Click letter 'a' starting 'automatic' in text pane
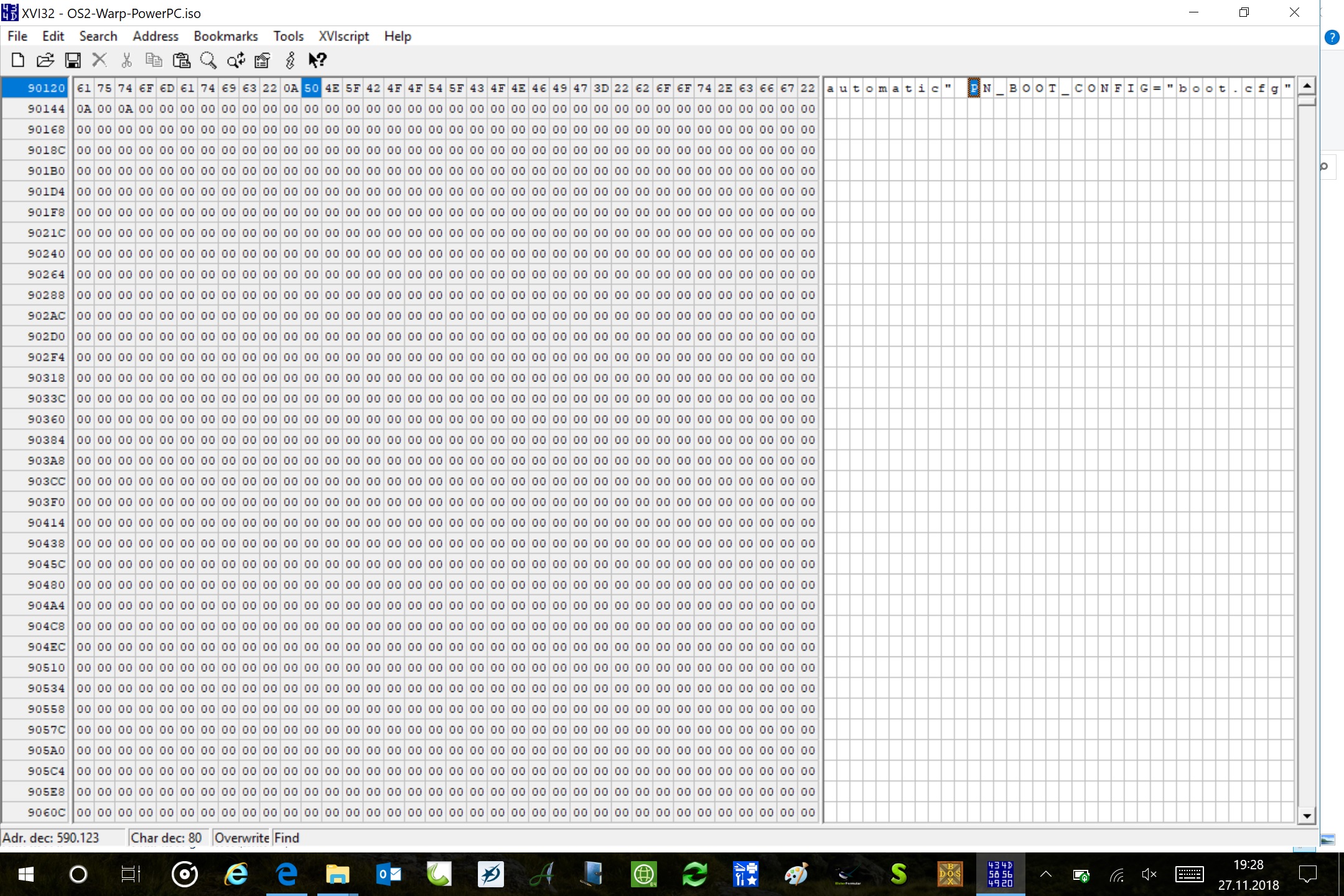 [x=831, y=88]
